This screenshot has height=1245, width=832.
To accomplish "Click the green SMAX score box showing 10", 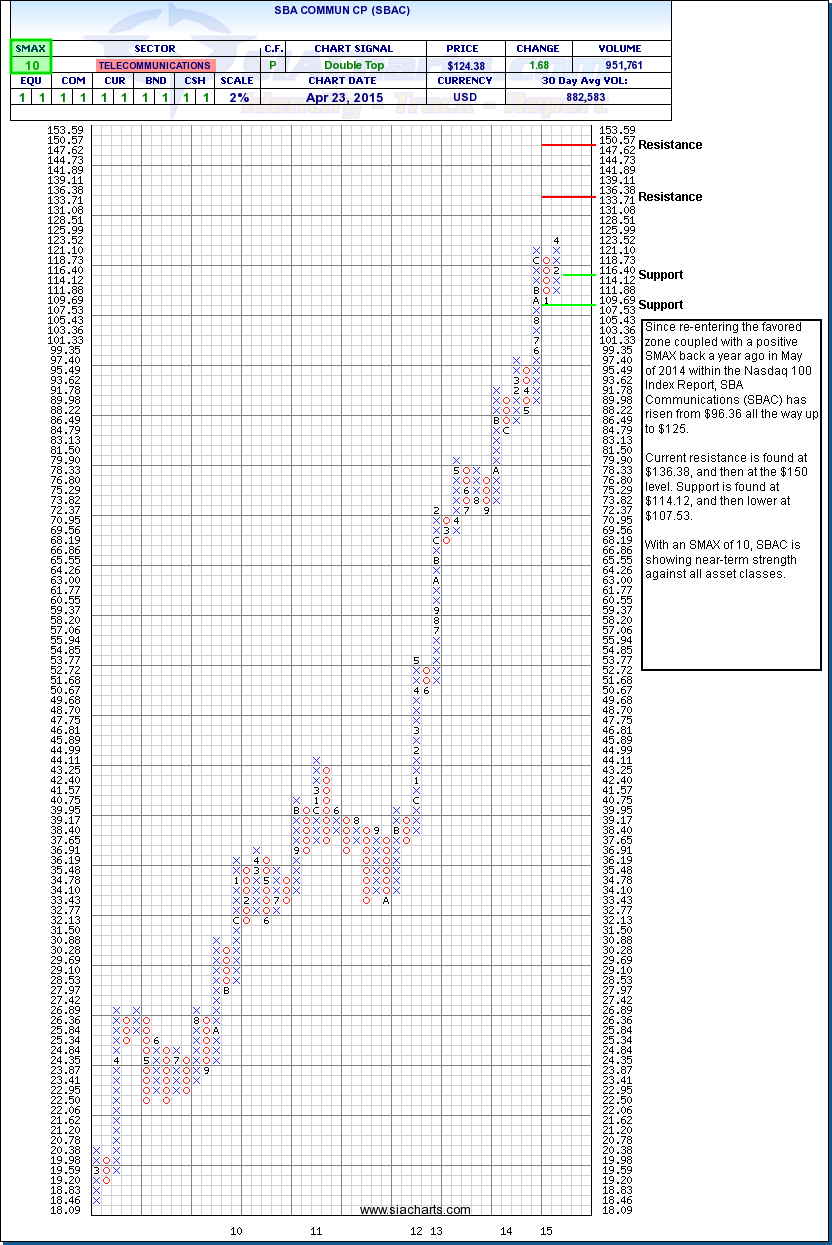I will 30,64.
